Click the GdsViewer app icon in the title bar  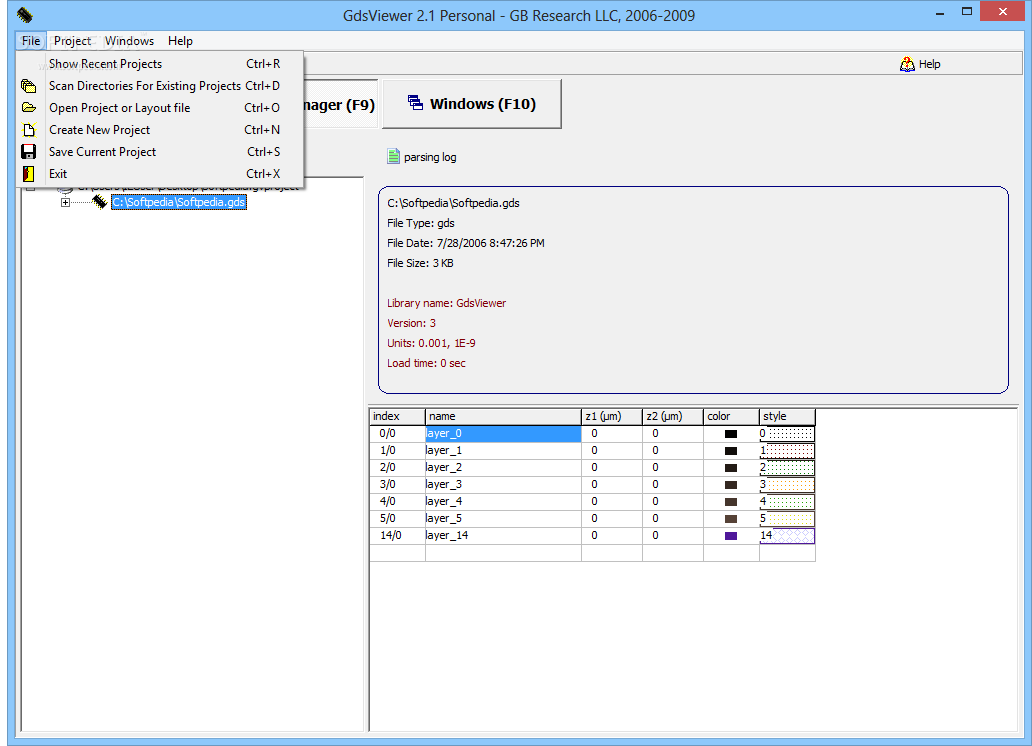(24, 14)
